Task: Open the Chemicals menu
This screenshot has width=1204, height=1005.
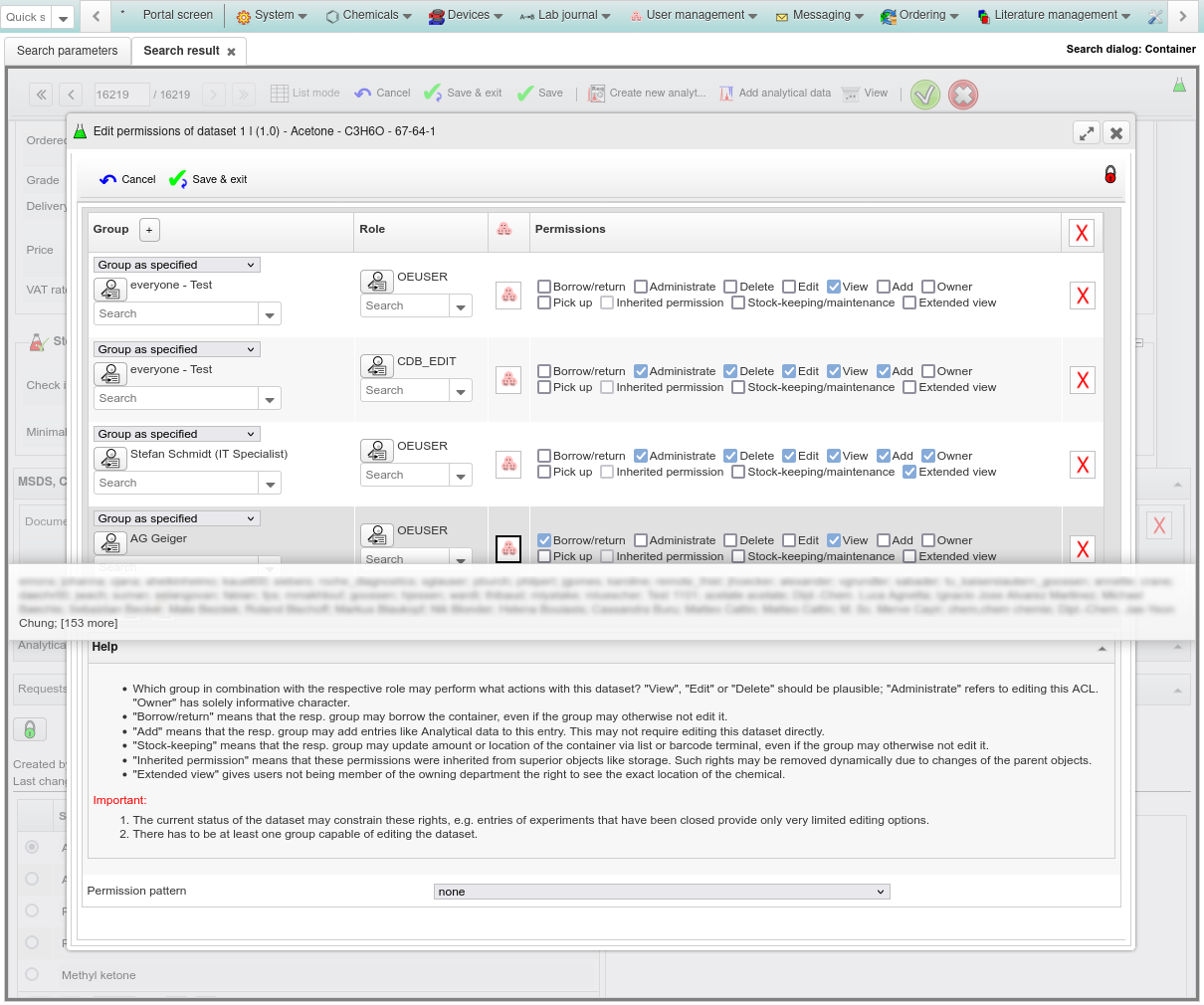Action: (369, 15)
